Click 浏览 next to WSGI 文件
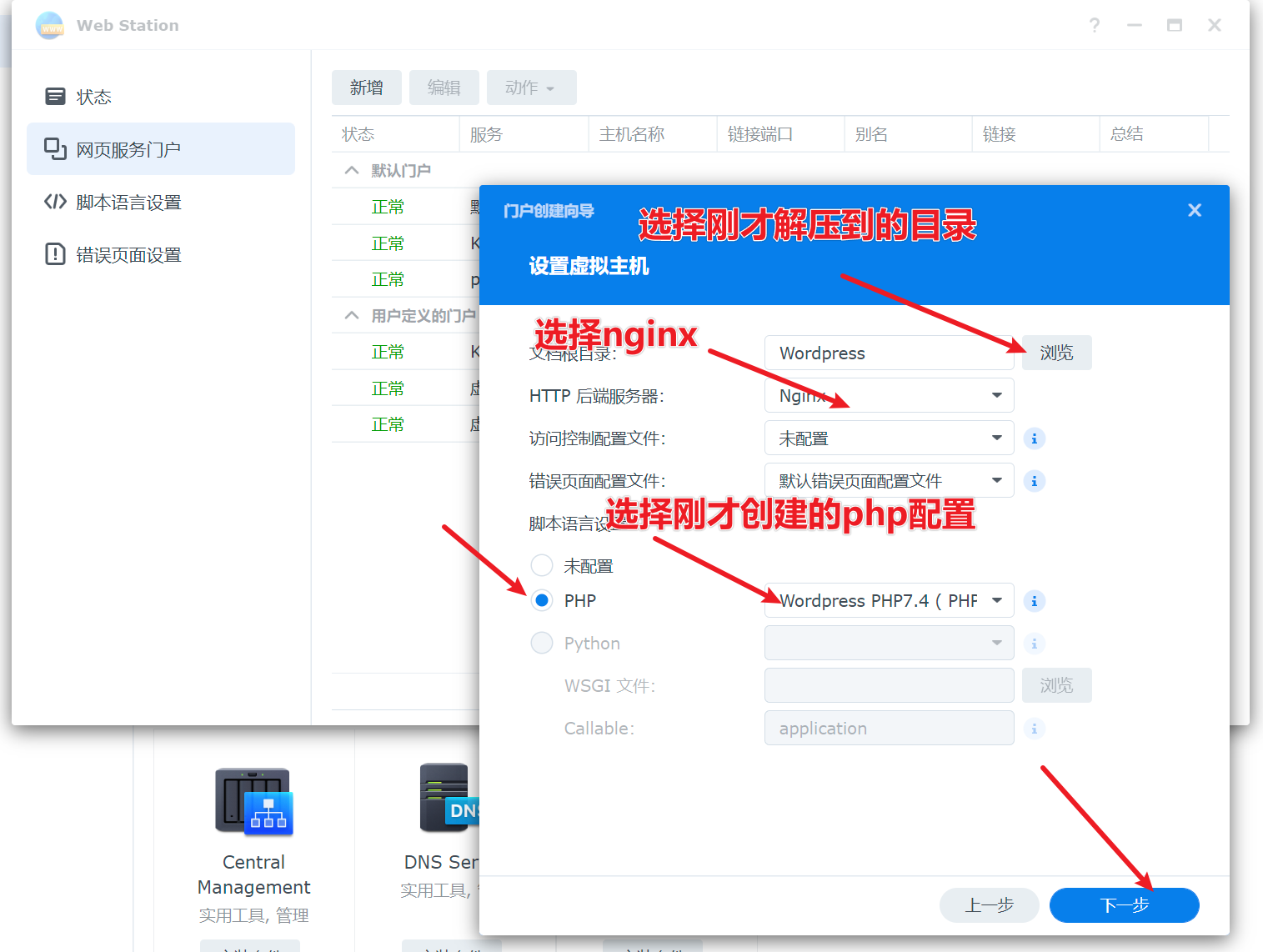The width and height of the screenshot is (1263, 952). (1057, 685)
